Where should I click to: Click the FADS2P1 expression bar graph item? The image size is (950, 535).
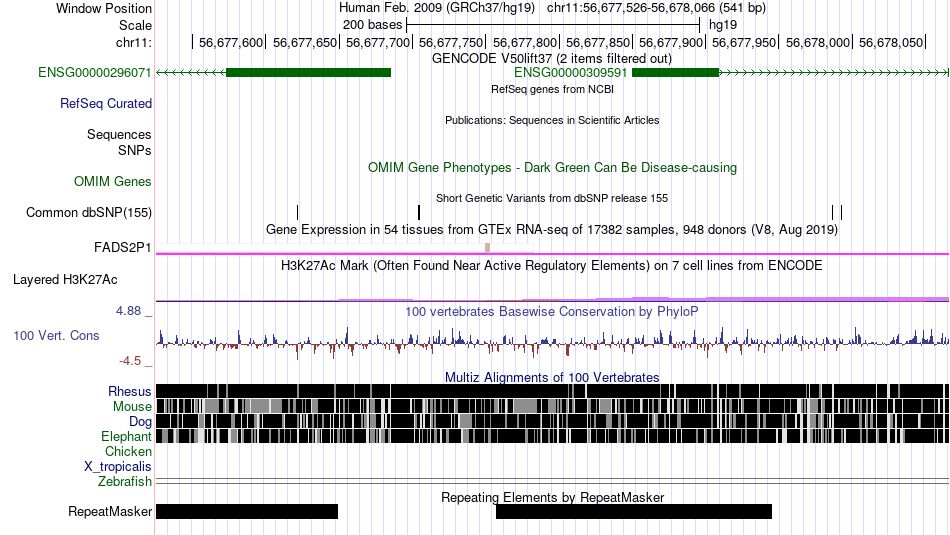(x=345, y=248)
